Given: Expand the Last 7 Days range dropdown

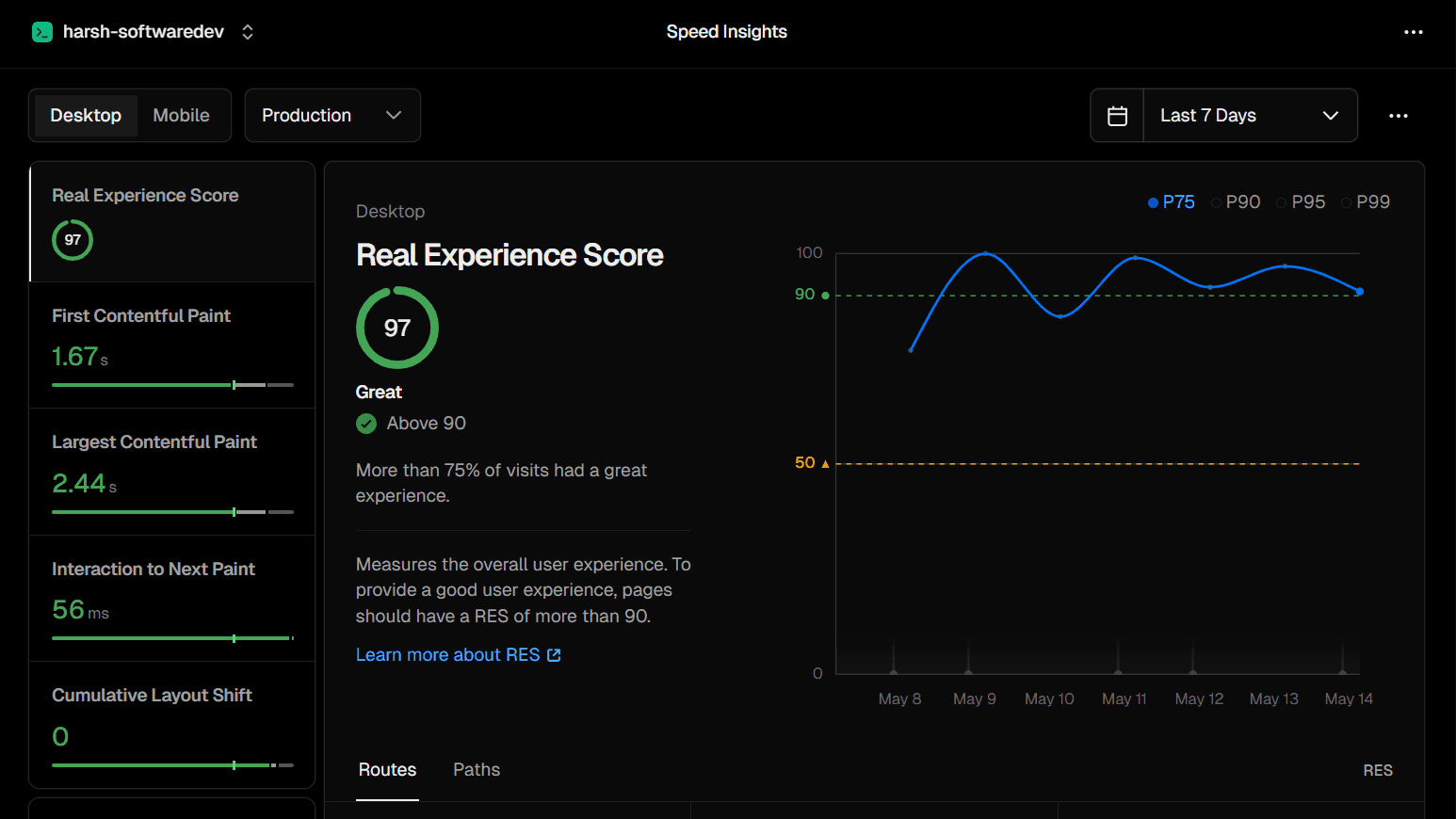Looking at the screenshot, I should tap(1250, 116).
